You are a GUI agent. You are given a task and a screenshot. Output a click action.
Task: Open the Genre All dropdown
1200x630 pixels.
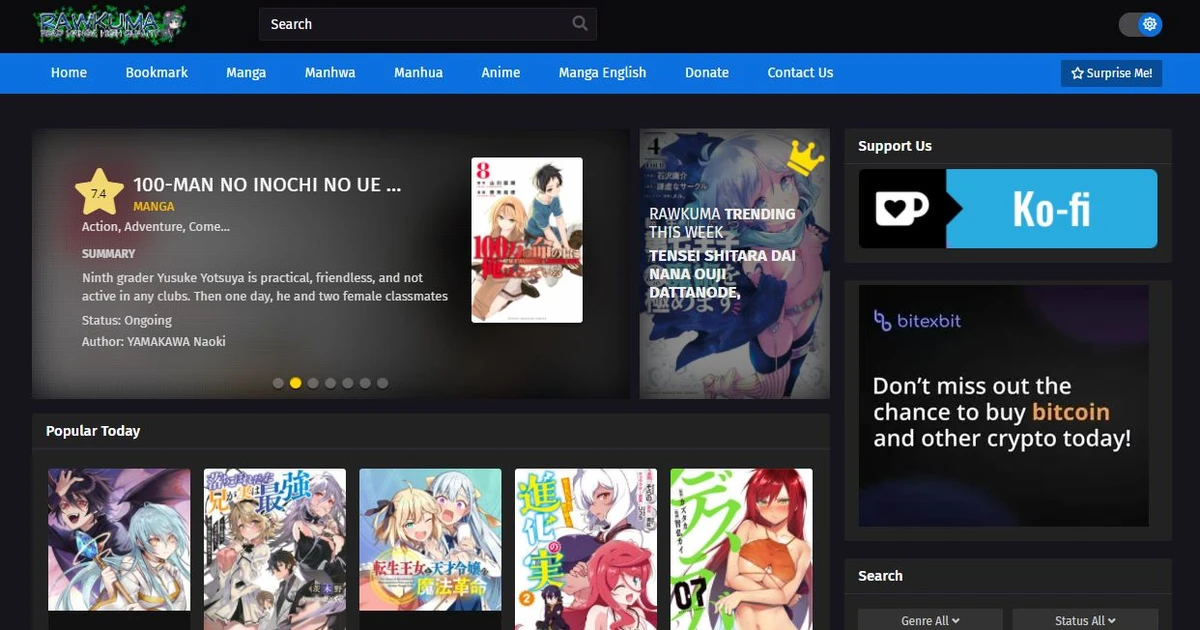pos(929,620)
